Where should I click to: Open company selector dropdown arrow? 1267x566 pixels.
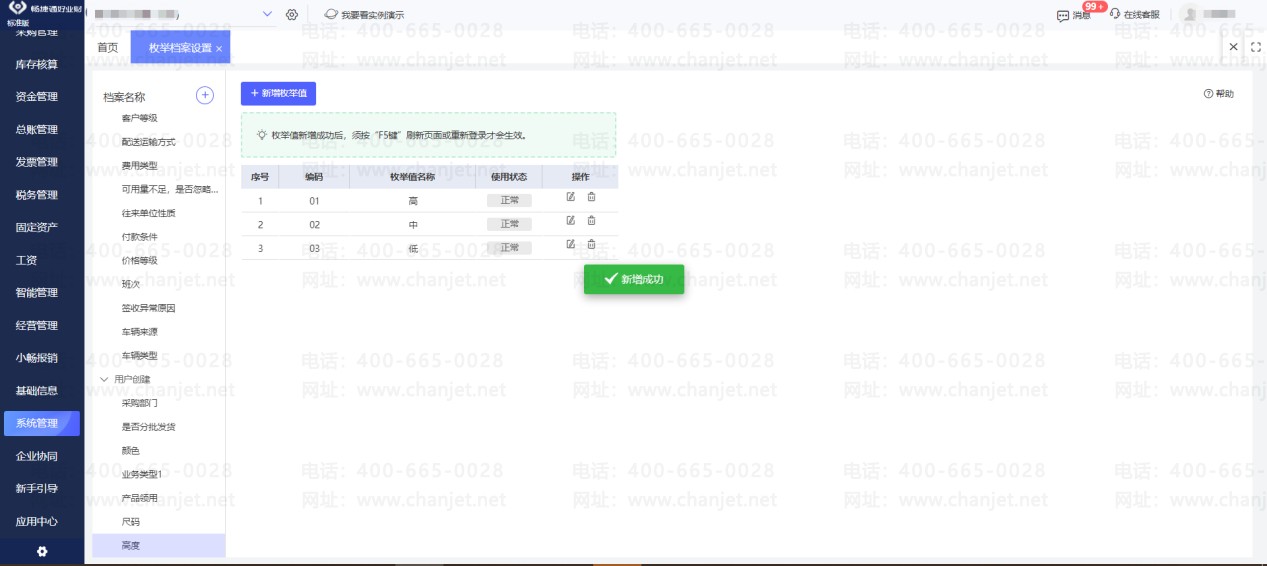click(x=267, y=14)
